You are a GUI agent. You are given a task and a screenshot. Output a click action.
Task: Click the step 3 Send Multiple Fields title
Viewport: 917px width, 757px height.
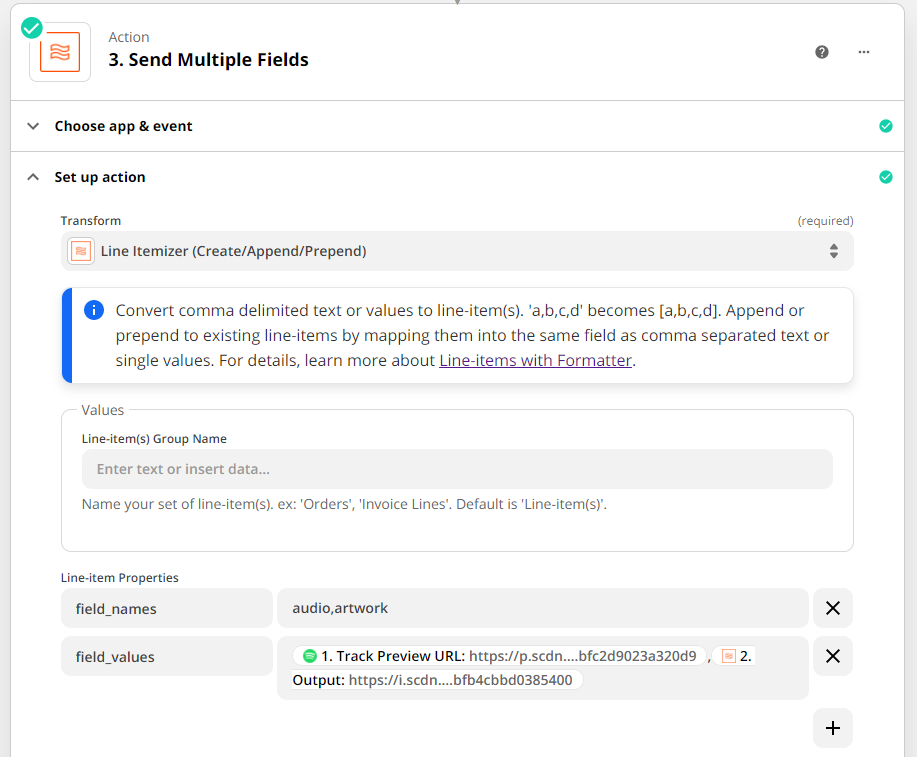click(208, 60)
